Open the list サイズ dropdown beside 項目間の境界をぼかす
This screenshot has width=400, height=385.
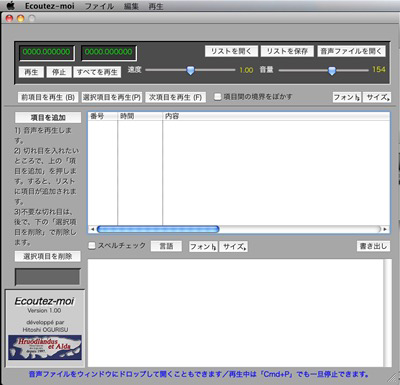pos(377,97)
